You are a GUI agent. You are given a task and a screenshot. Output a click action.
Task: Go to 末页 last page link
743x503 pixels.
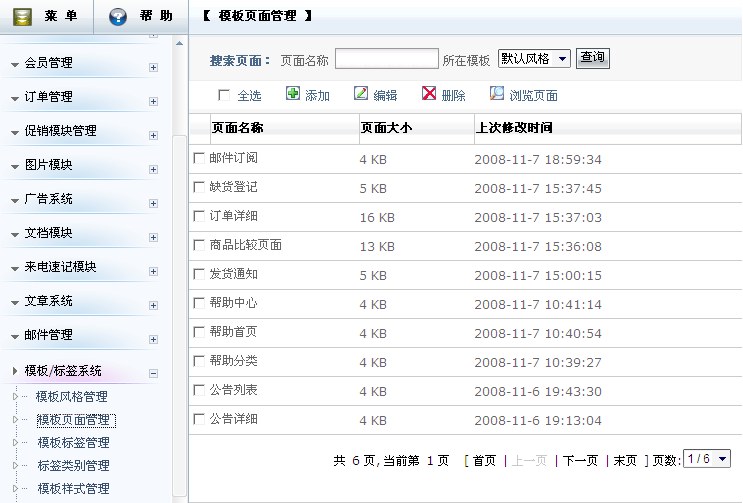click(625, 460)
